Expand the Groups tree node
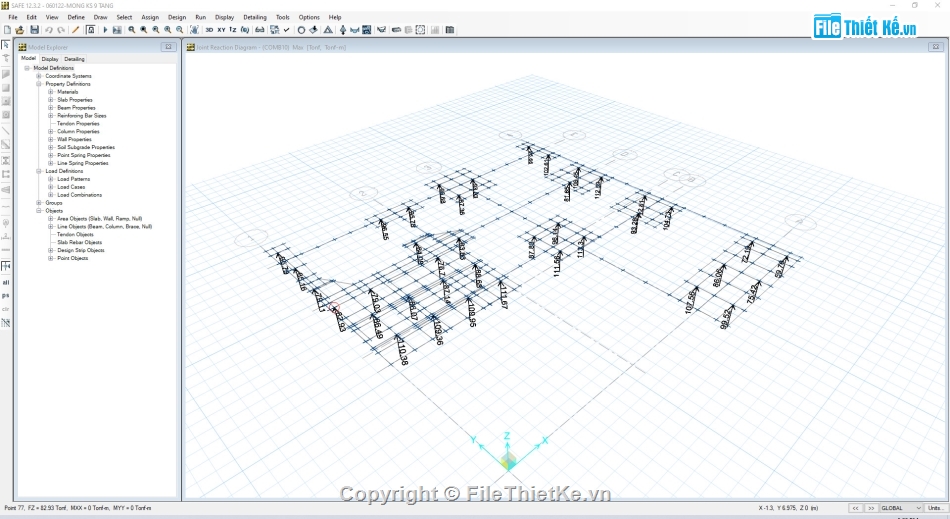Image resolution: width=950 pixels, height=519 pixels. coord(39,203)
